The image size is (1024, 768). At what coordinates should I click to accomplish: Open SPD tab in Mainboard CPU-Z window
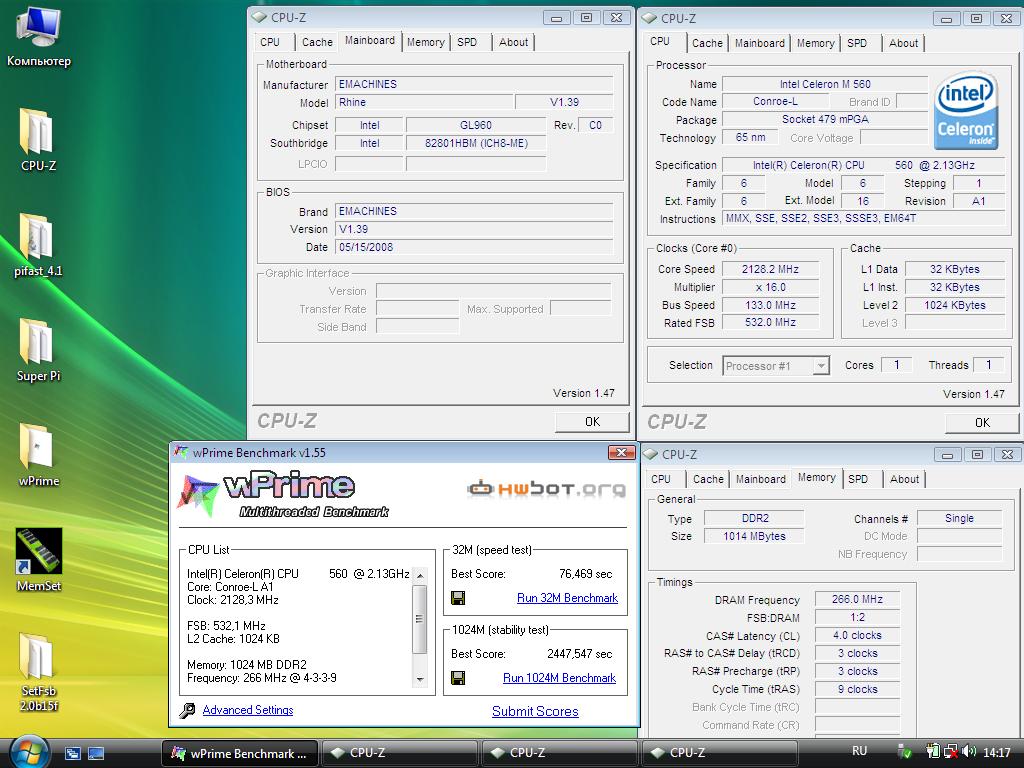tap(467, 42)
